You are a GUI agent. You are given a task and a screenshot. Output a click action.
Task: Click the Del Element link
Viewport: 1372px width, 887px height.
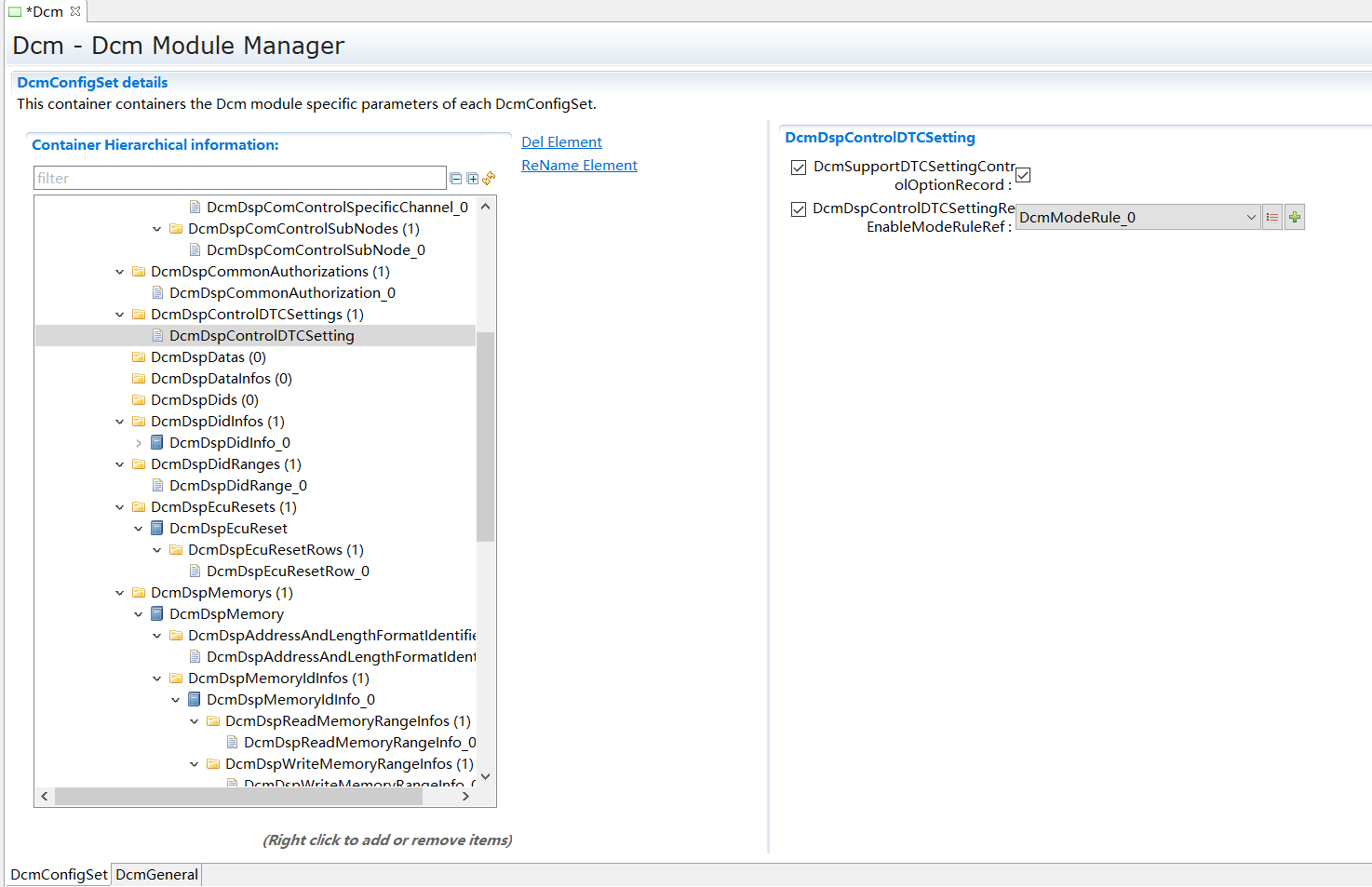click(x=561, y=141)
